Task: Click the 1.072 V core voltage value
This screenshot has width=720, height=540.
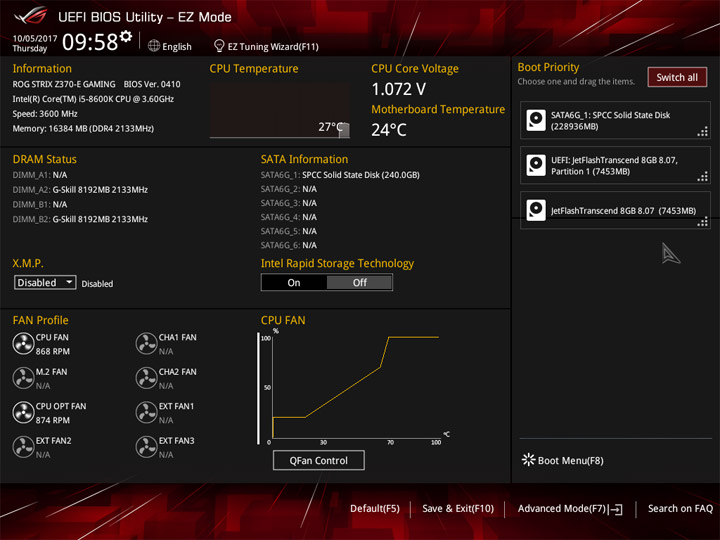Action: tap(399, 89)
